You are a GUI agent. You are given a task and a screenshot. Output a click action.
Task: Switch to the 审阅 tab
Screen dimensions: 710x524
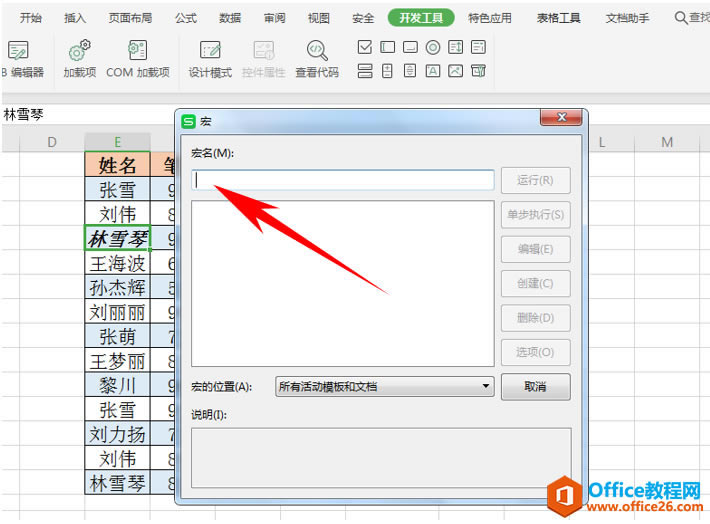tap(274, 18)
